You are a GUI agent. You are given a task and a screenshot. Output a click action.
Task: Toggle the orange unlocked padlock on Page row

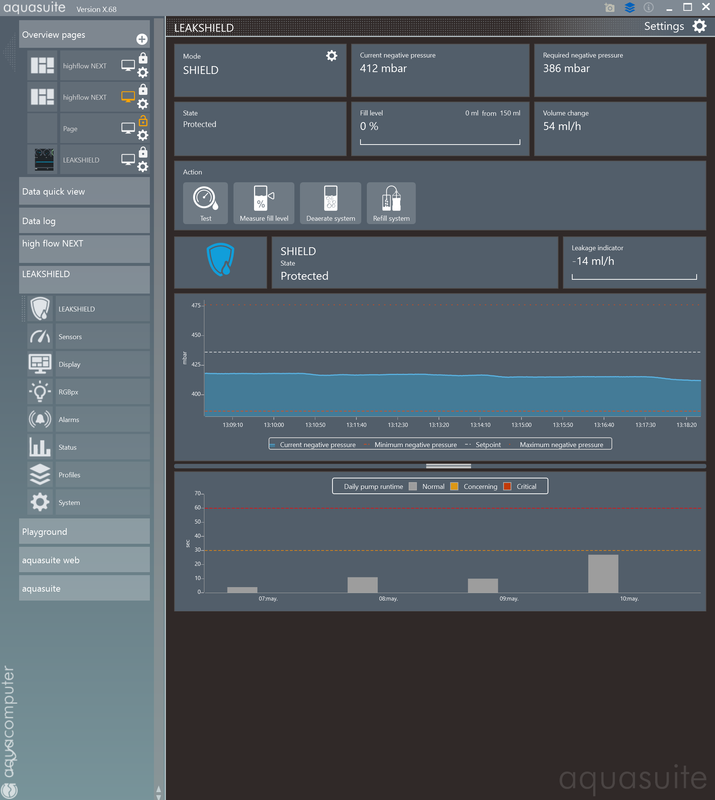[143, 121]
